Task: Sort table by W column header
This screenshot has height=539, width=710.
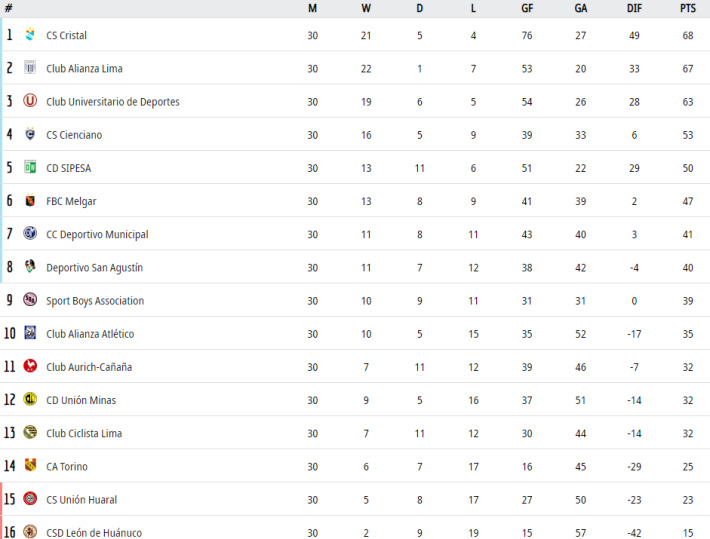Action: coord(366,8)
